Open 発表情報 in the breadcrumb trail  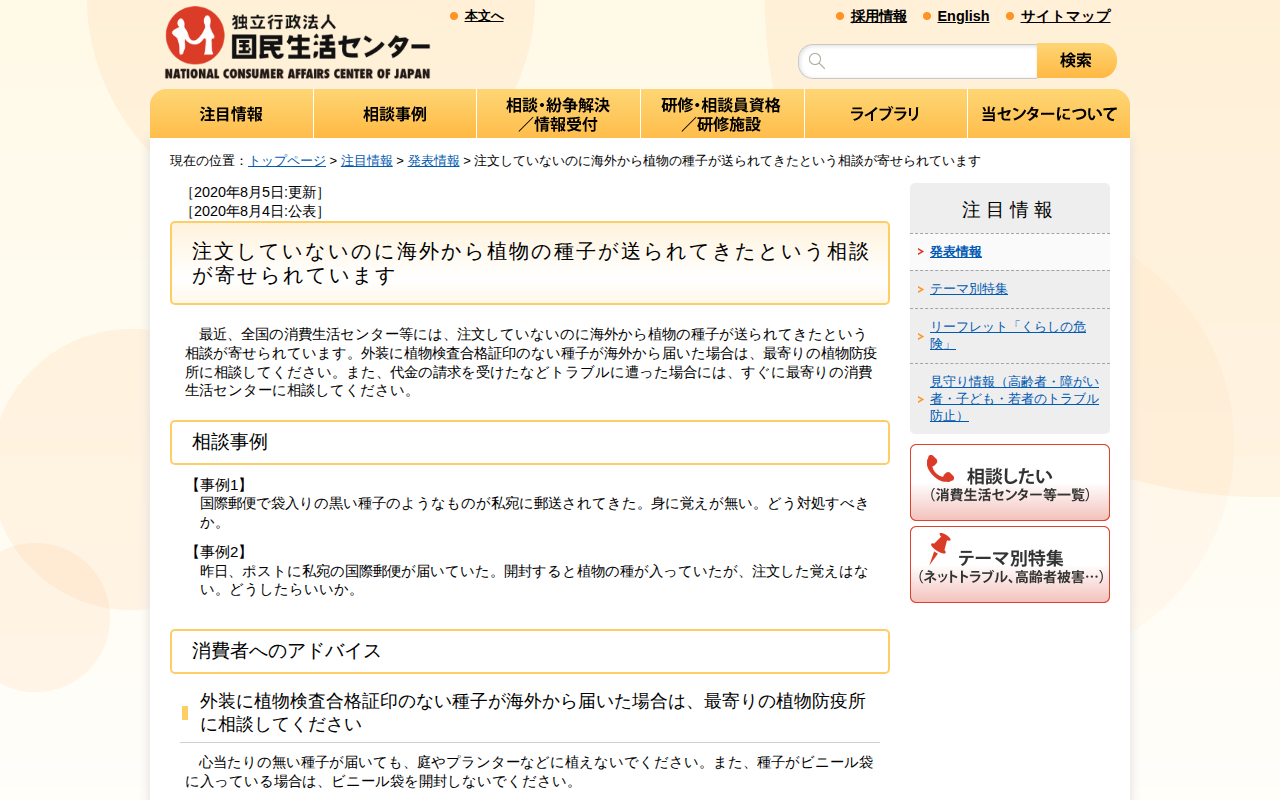pyautogui.click(x=433, y=159)
